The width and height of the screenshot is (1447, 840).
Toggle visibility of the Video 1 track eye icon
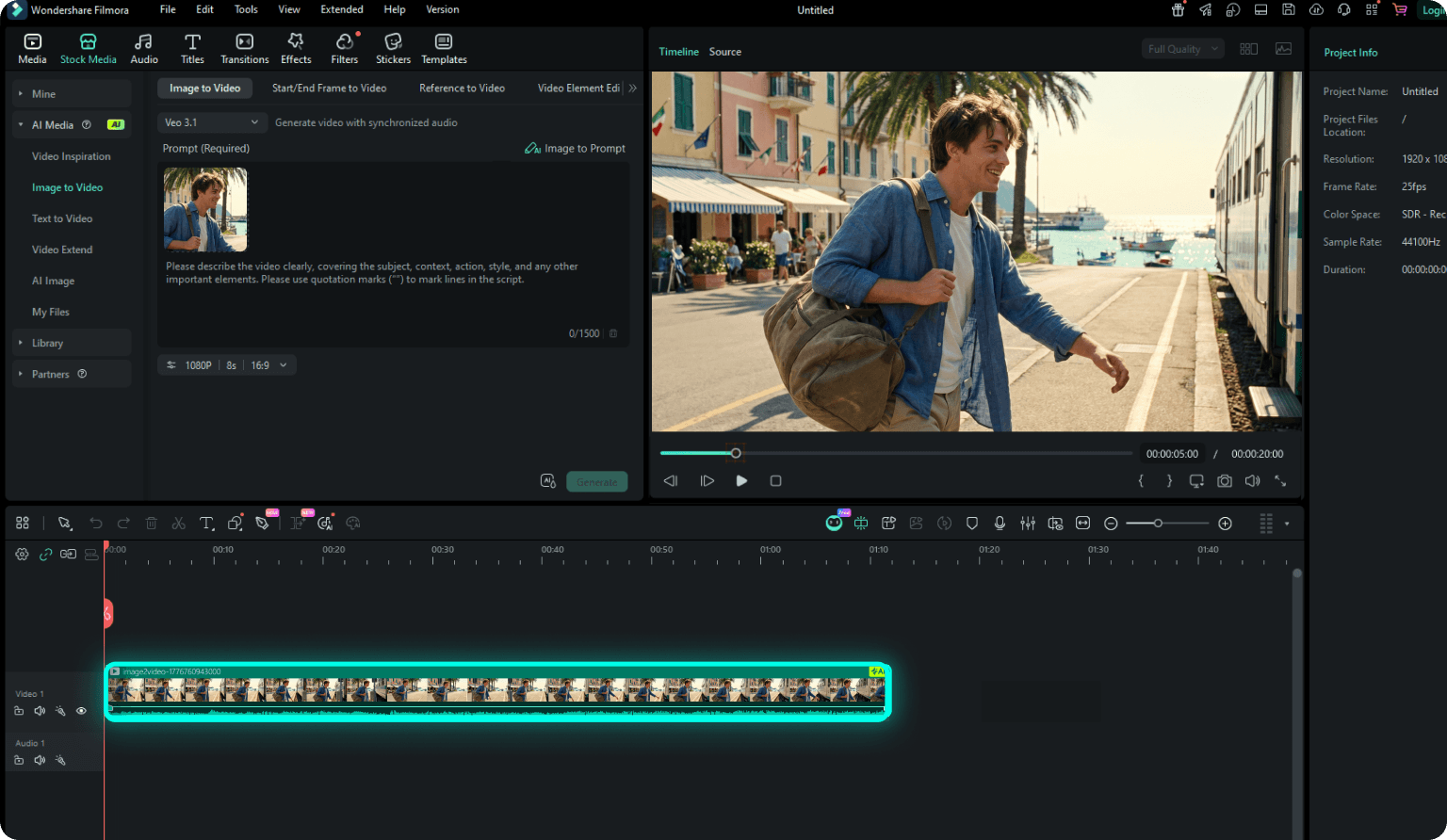81,710
